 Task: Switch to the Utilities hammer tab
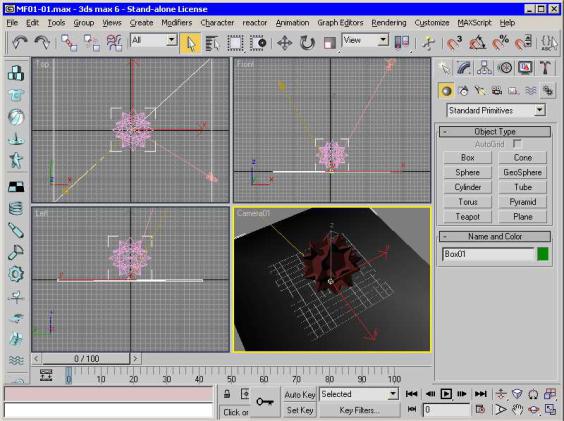(x=545, y=68)
